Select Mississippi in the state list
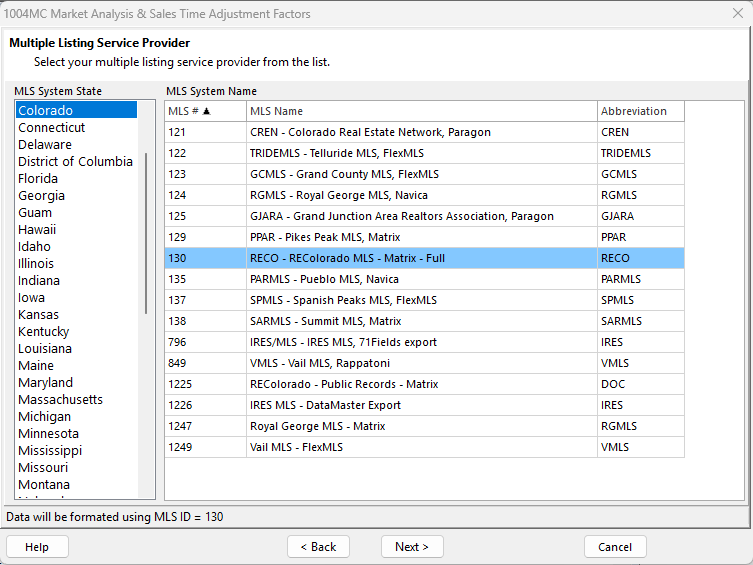The height and width of the screenshot is (565, 753). click(x=76, y=450)
